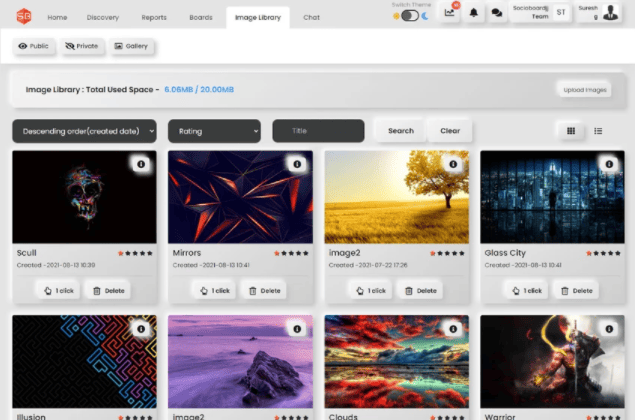
Task: Open the Gallery view button
Action: (x=131, y=46)
